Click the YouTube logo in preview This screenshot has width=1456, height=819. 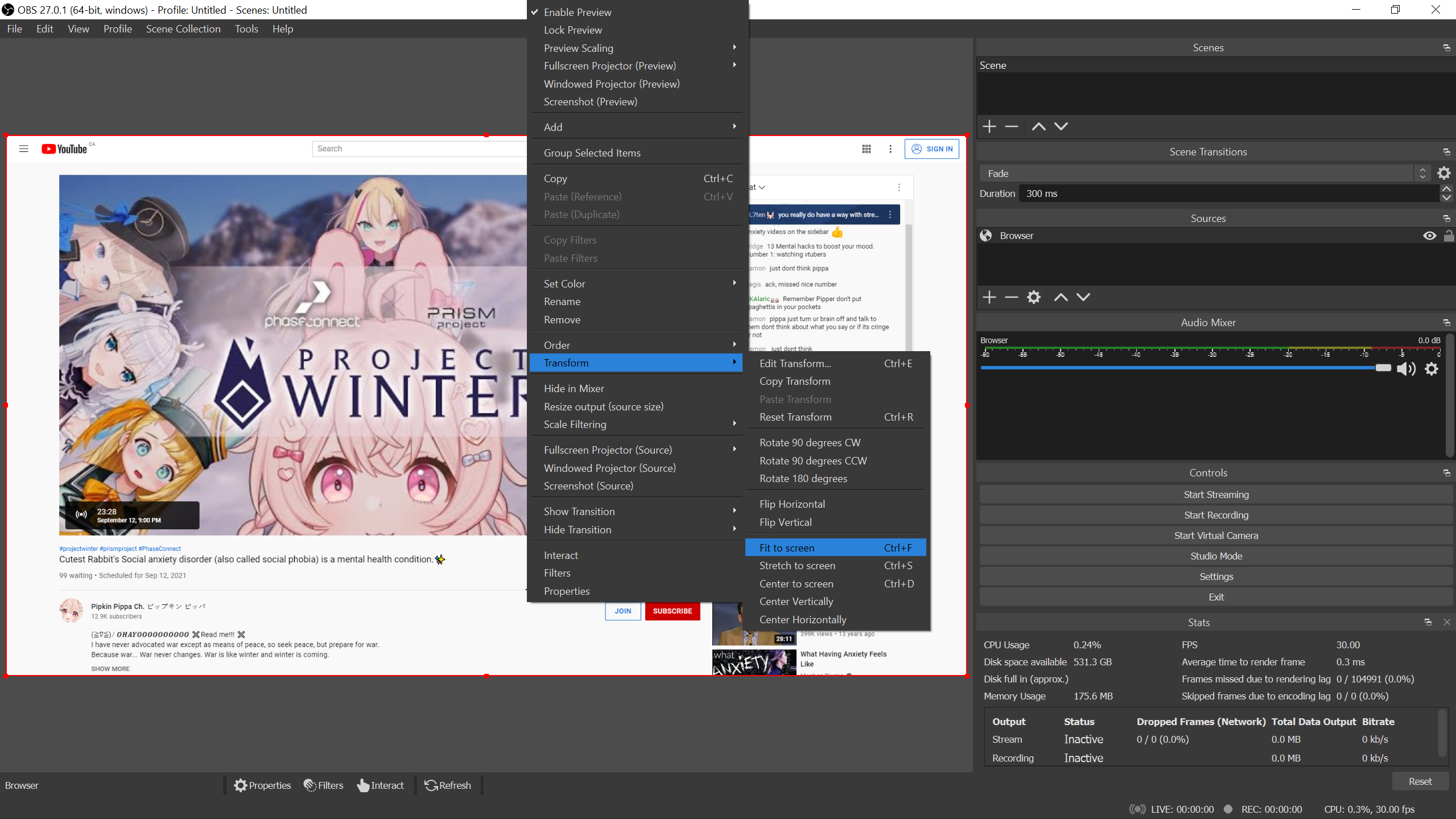click(x=64, y=149)
